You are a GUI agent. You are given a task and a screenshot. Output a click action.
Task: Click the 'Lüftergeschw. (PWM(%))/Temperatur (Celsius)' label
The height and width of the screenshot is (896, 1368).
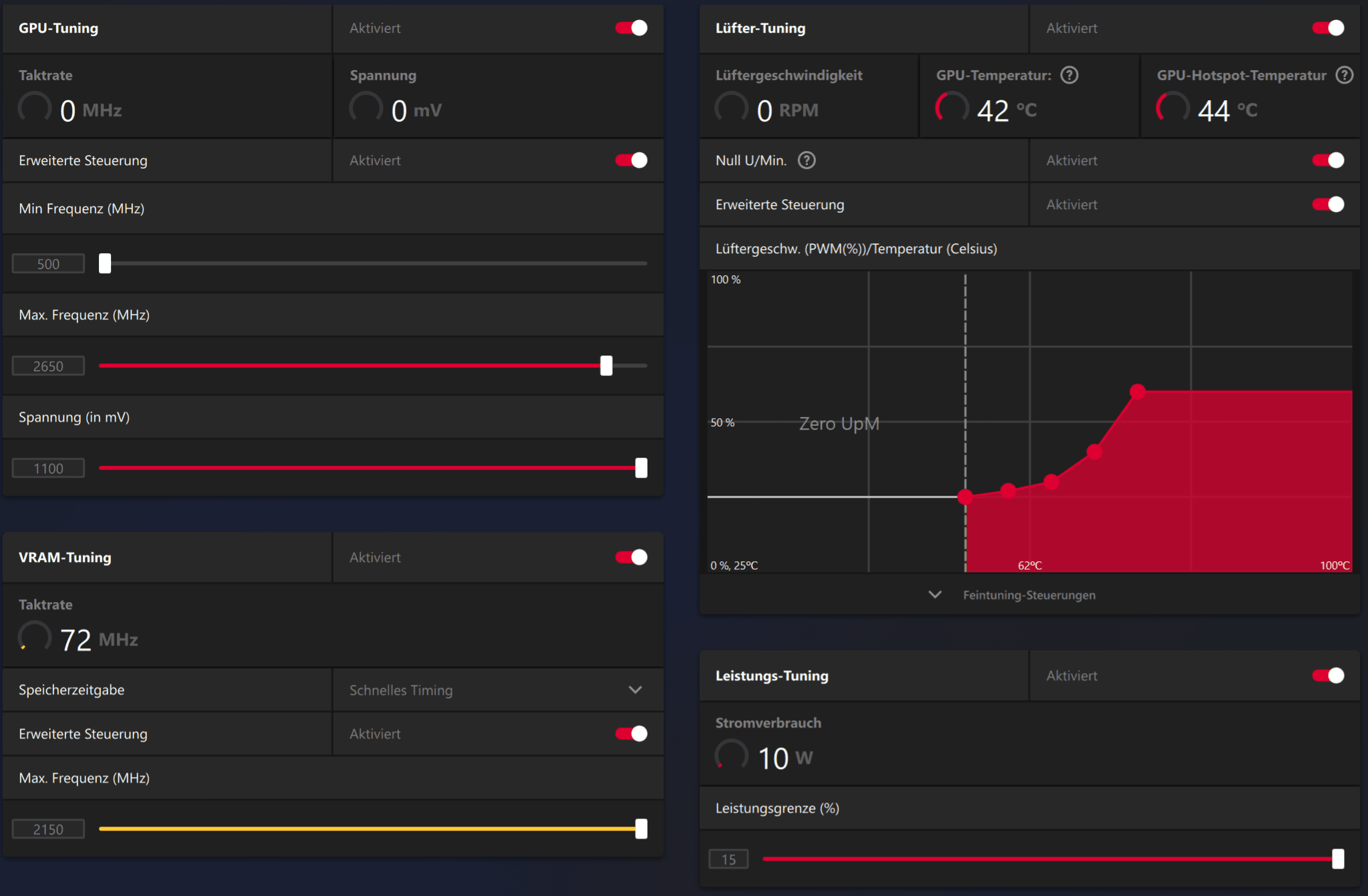[x=856, y=249]
